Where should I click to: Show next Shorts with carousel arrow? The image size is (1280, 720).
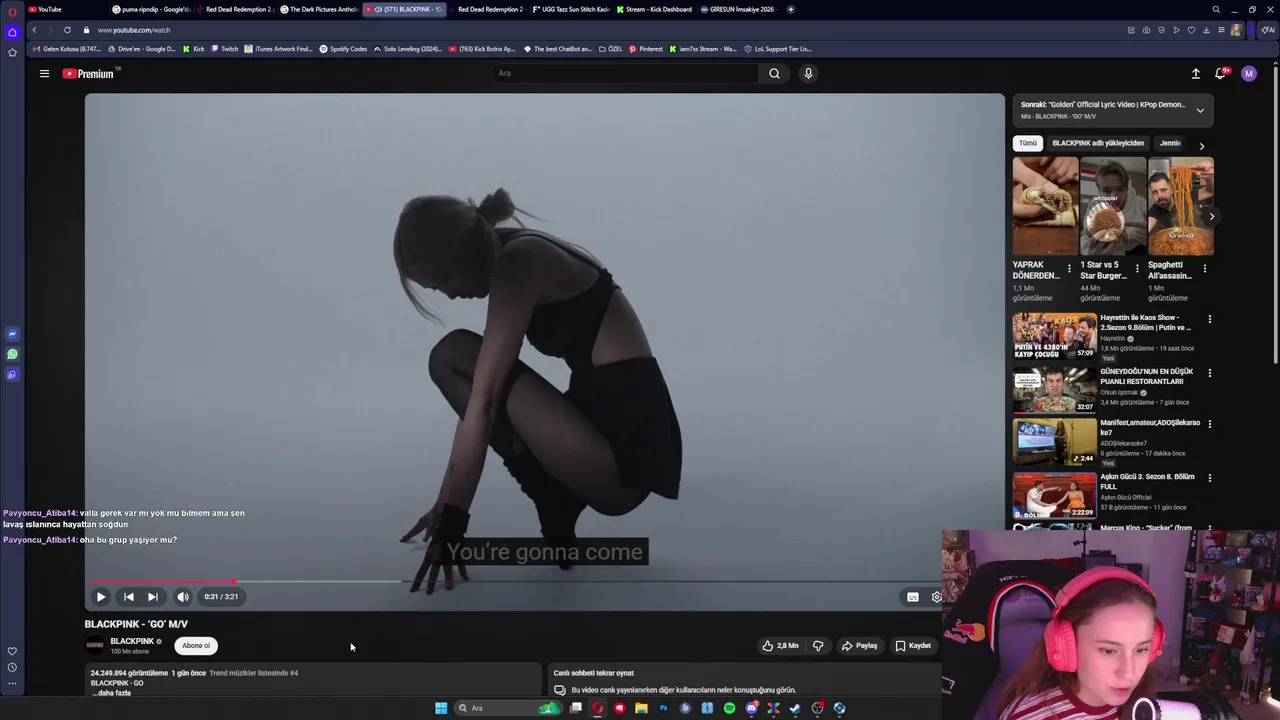pyautogui.click(x=1211, y=216)
